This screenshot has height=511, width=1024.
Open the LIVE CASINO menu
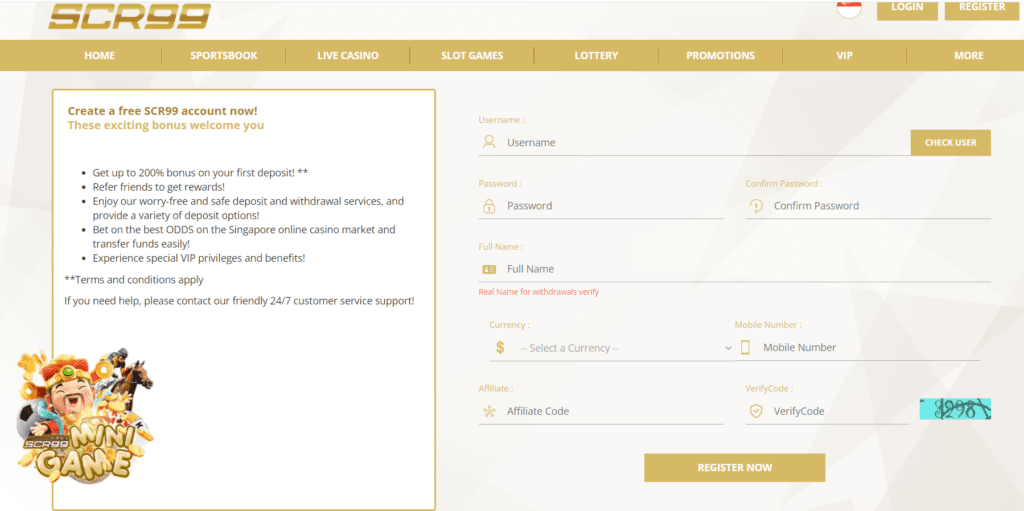pos(347,56)
